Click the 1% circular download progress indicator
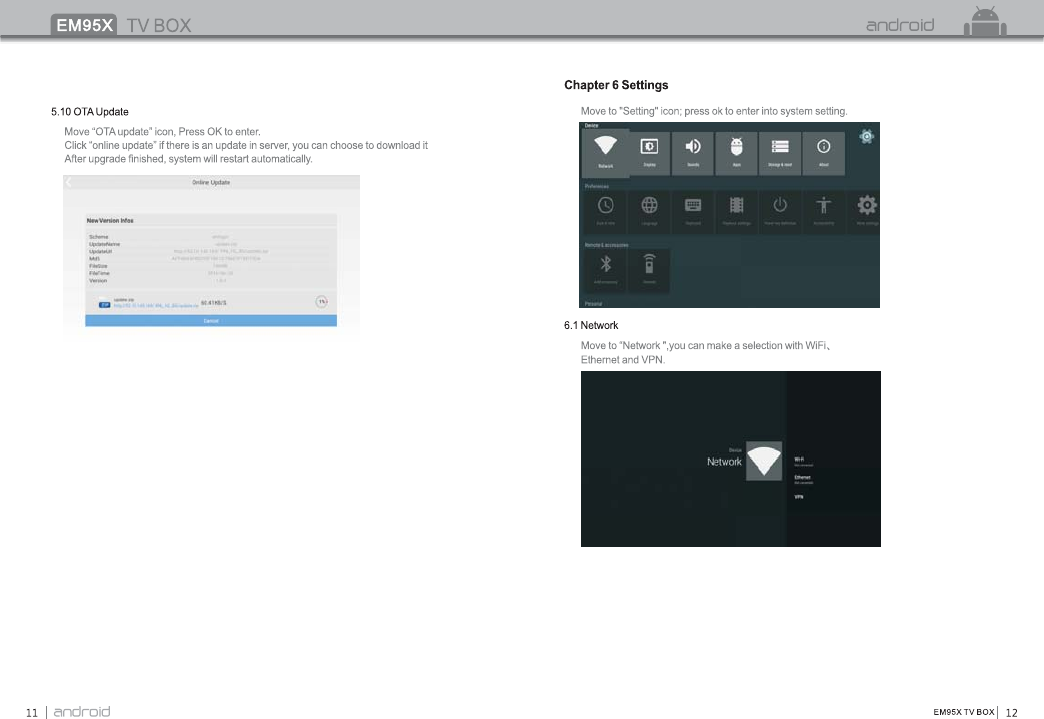This screenshot has height=719, width=1044. tap(322, 302)
